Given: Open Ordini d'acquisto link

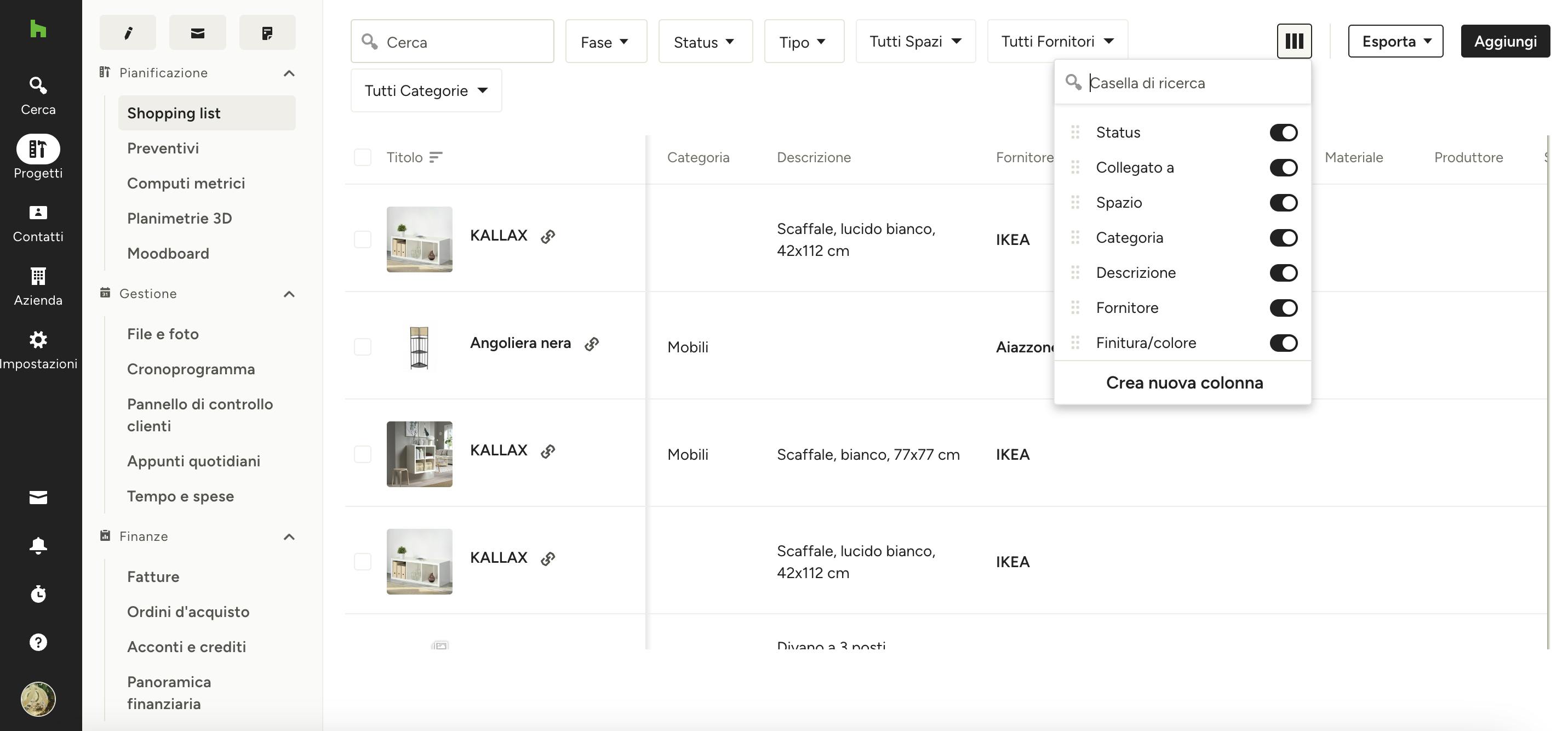Looking at the screenshot, I should coord(188,612).
